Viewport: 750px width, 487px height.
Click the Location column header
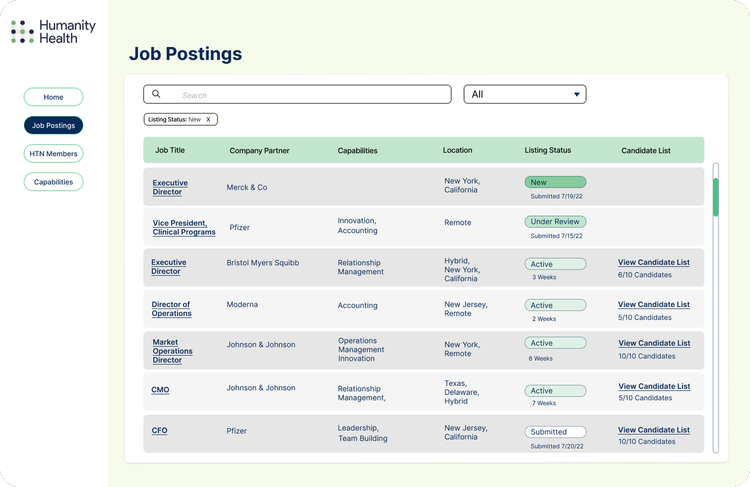[457, 150]
